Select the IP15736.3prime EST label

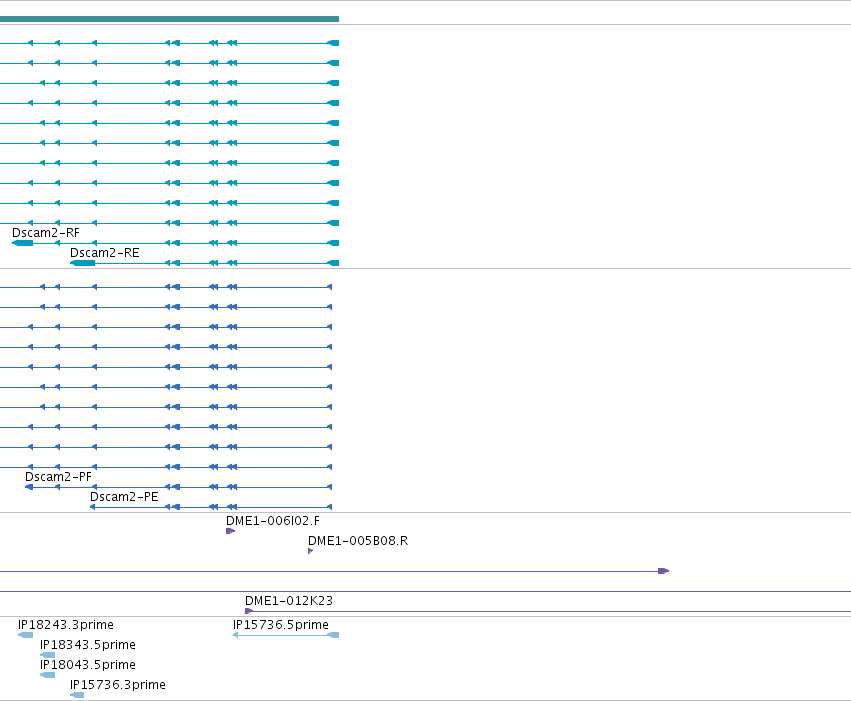point(118,685)
